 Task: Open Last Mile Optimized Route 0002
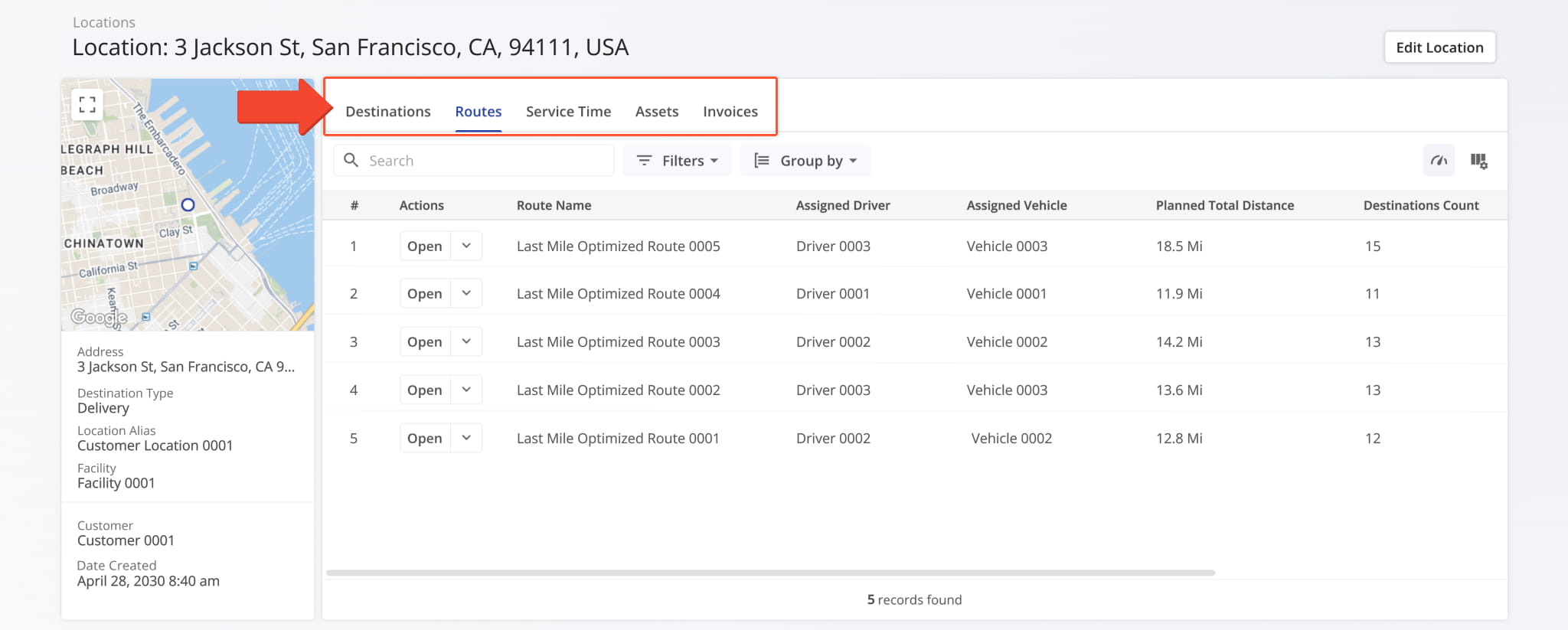click(425, 390)
